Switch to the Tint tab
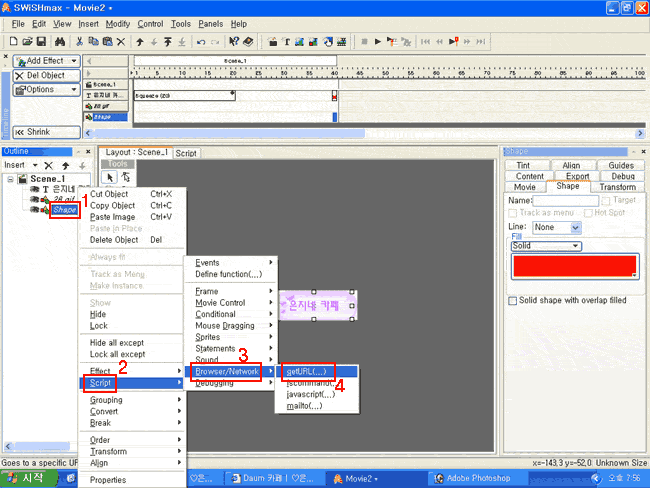 pyautogui.click(x=523, y=165)
